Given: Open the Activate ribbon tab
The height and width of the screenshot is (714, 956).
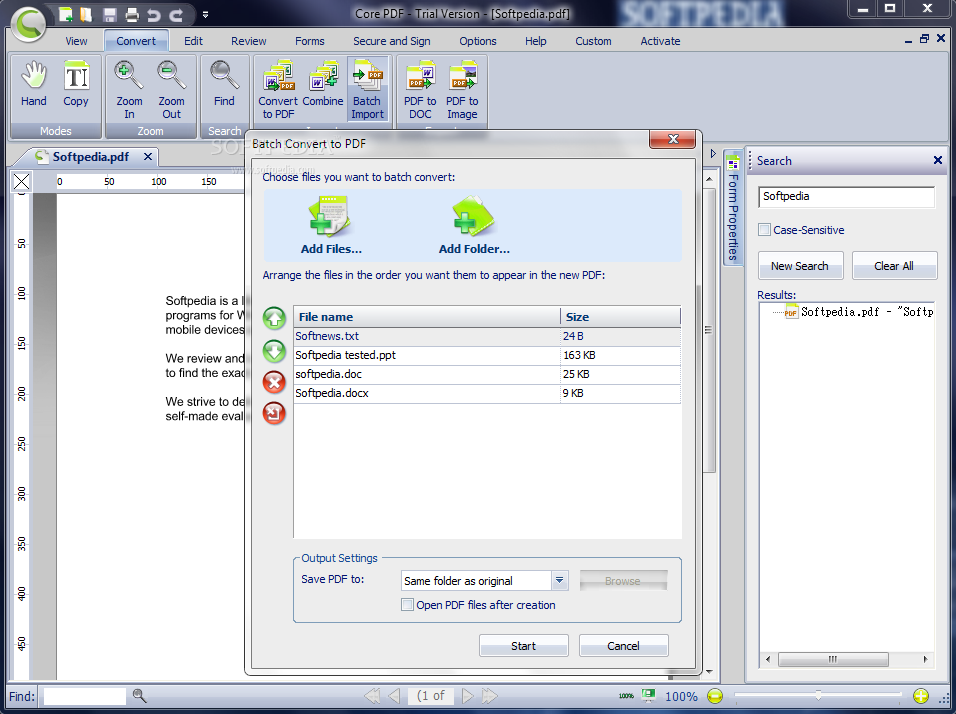Looking at the screenshot, I should 660,41.
